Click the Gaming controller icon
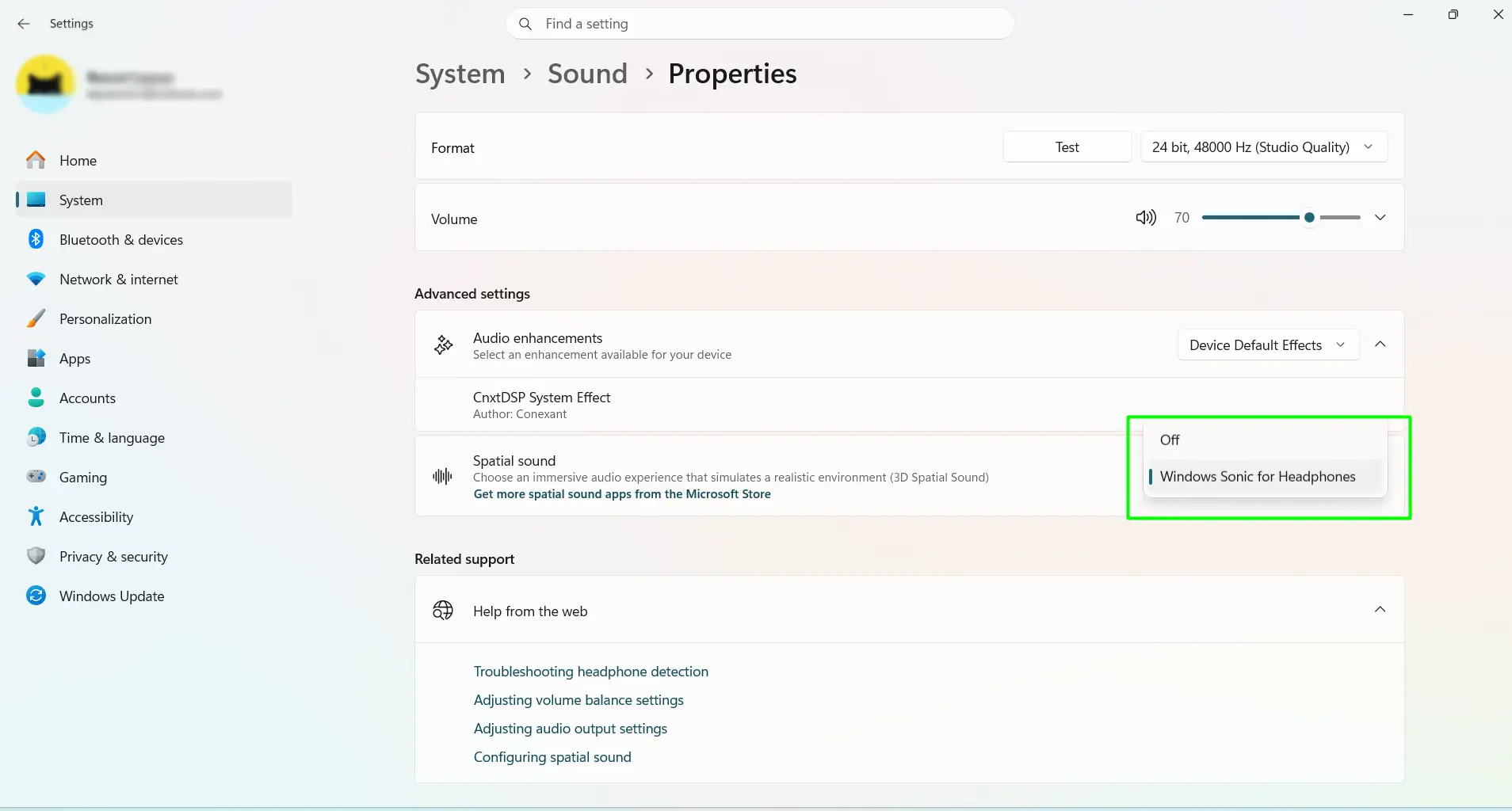1512x811 pixels. click(x=36, y=477)
